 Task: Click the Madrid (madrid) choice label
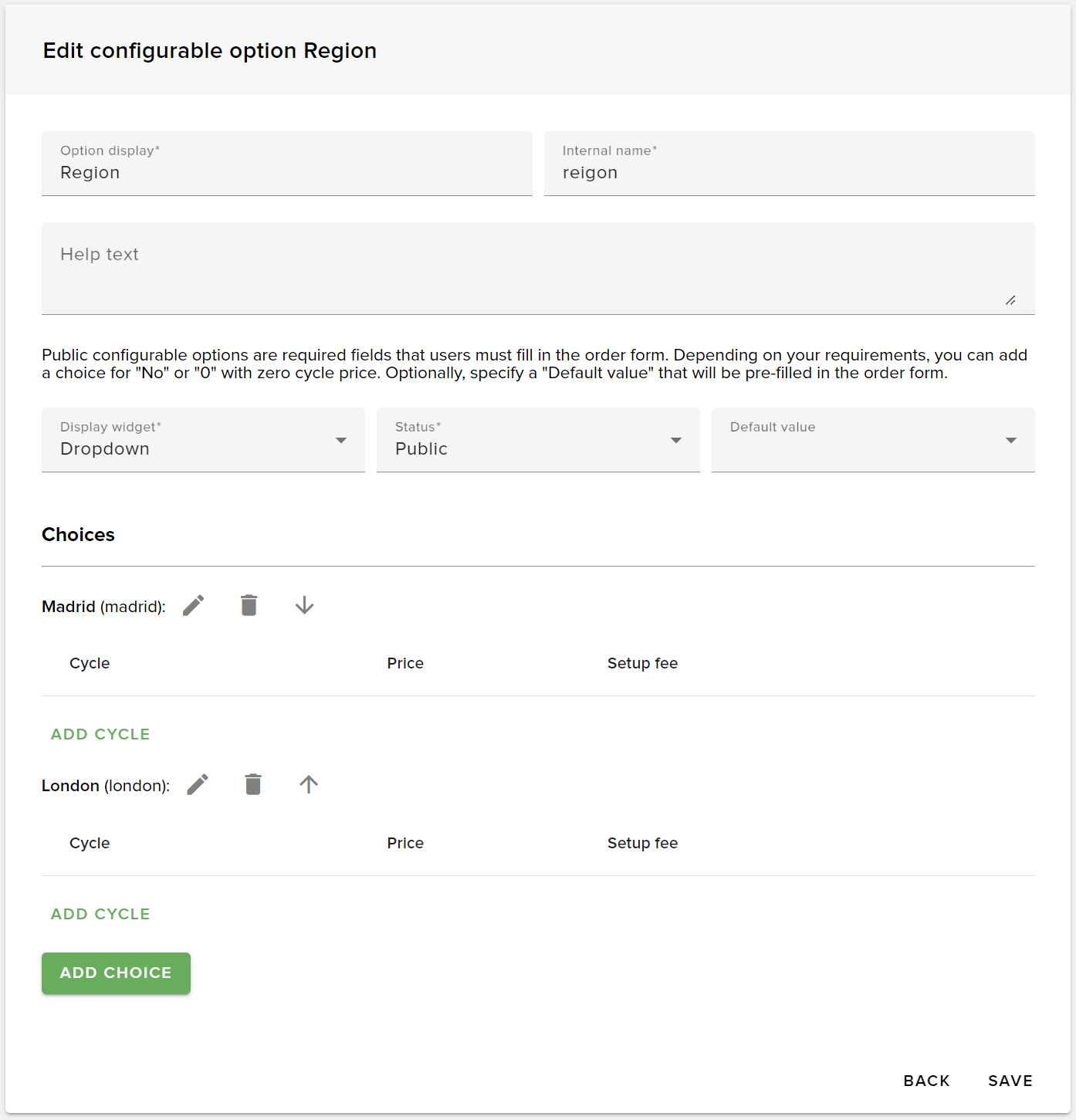coord(103,606)
